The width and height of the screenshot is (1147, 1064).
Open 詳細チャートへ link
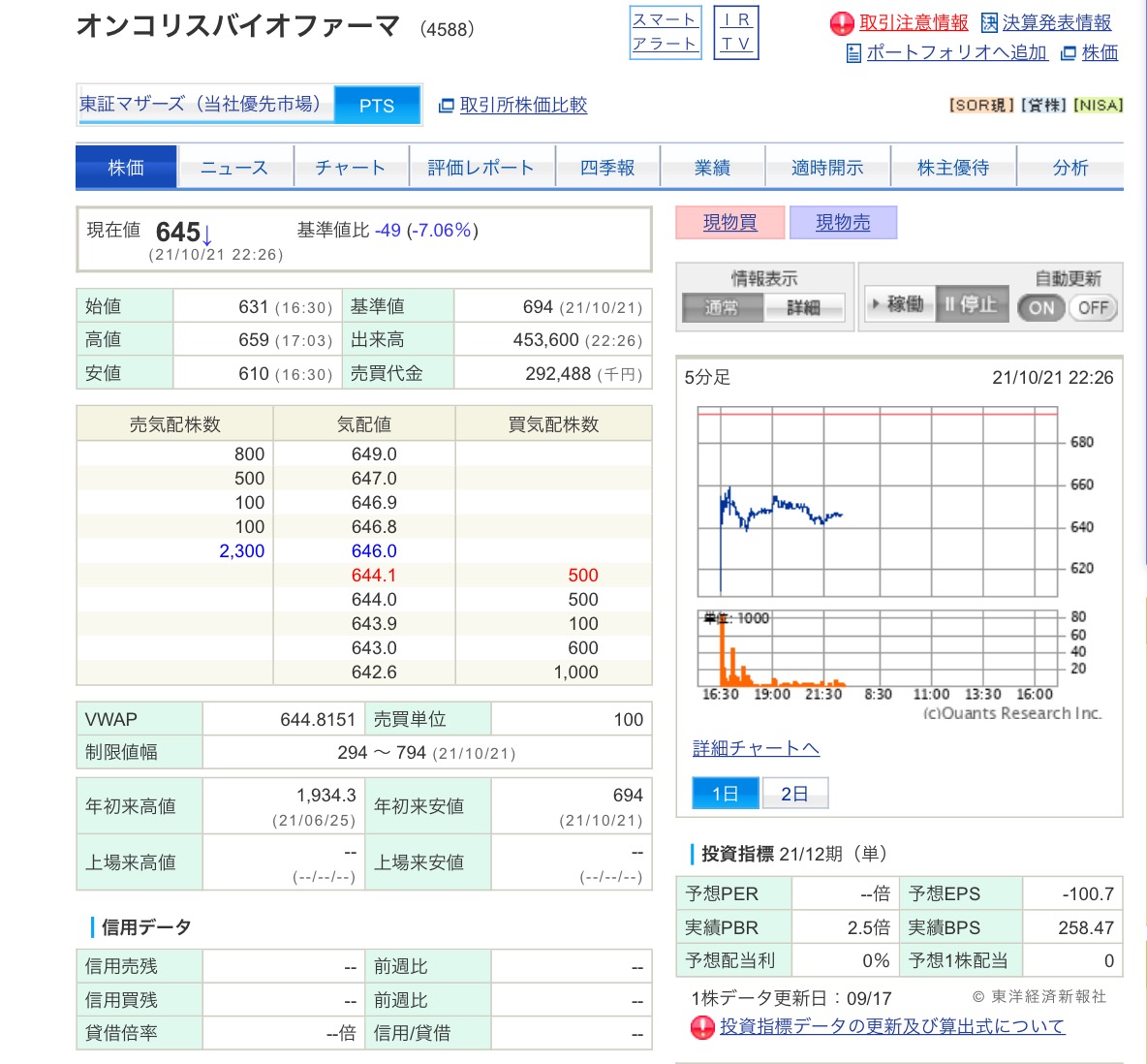click(756, 748)
